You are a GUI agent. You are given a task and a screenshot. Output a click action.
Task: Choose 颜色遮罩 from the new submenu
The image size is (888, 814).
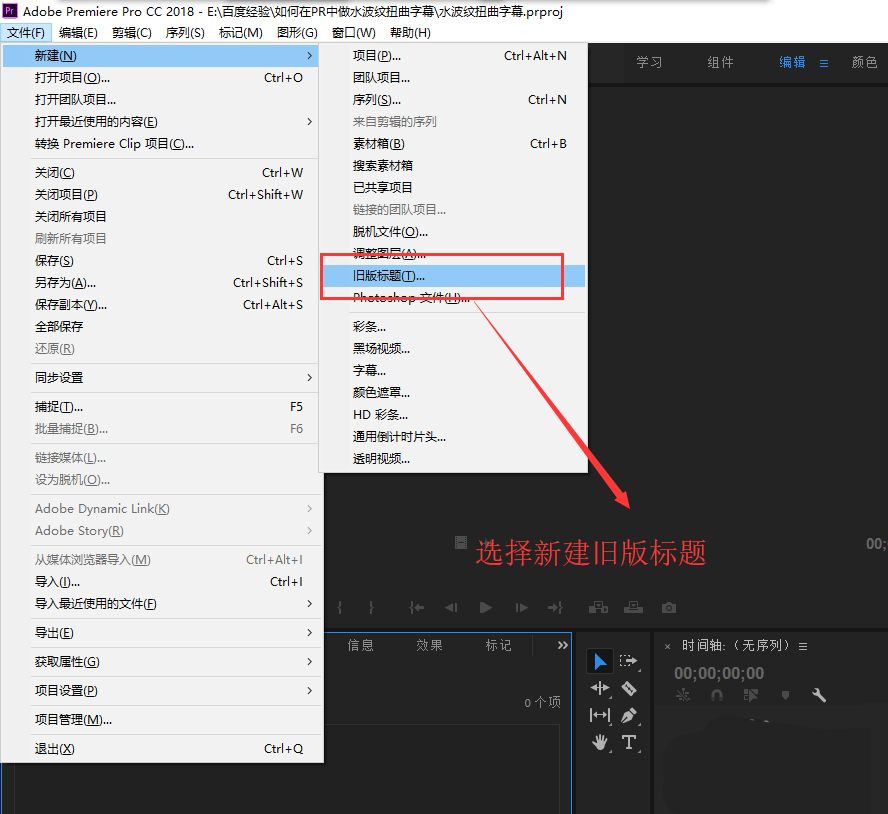(452, 393)
